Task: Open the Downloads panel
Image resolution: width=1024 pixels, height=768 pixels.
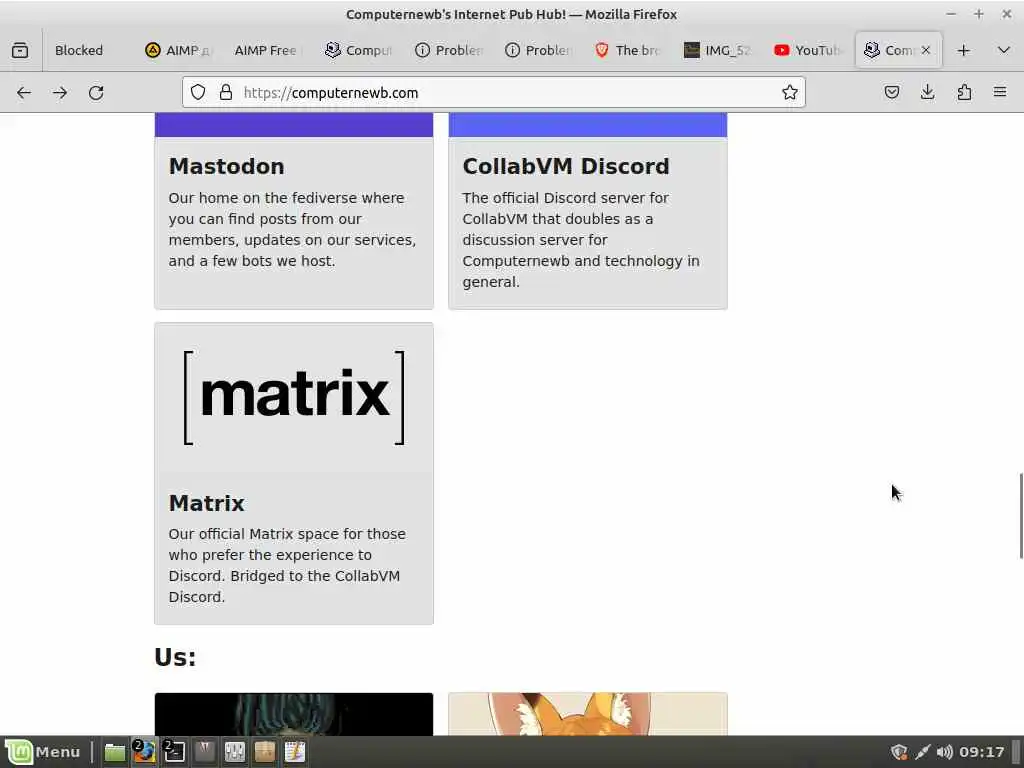Action: [927, 92]
